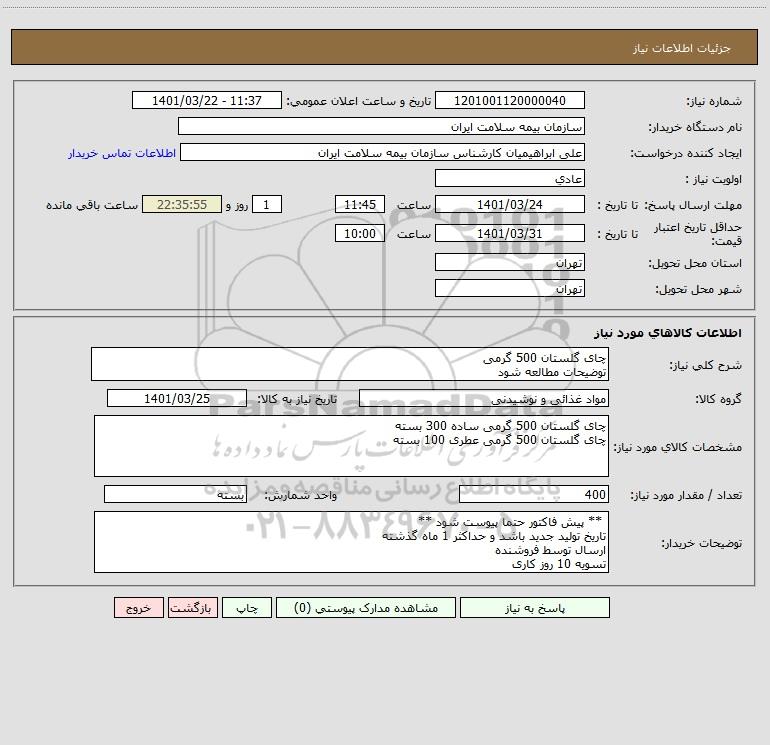Open مشاهده مدارک پیوستی (0) button

click(x=366, y=607)
